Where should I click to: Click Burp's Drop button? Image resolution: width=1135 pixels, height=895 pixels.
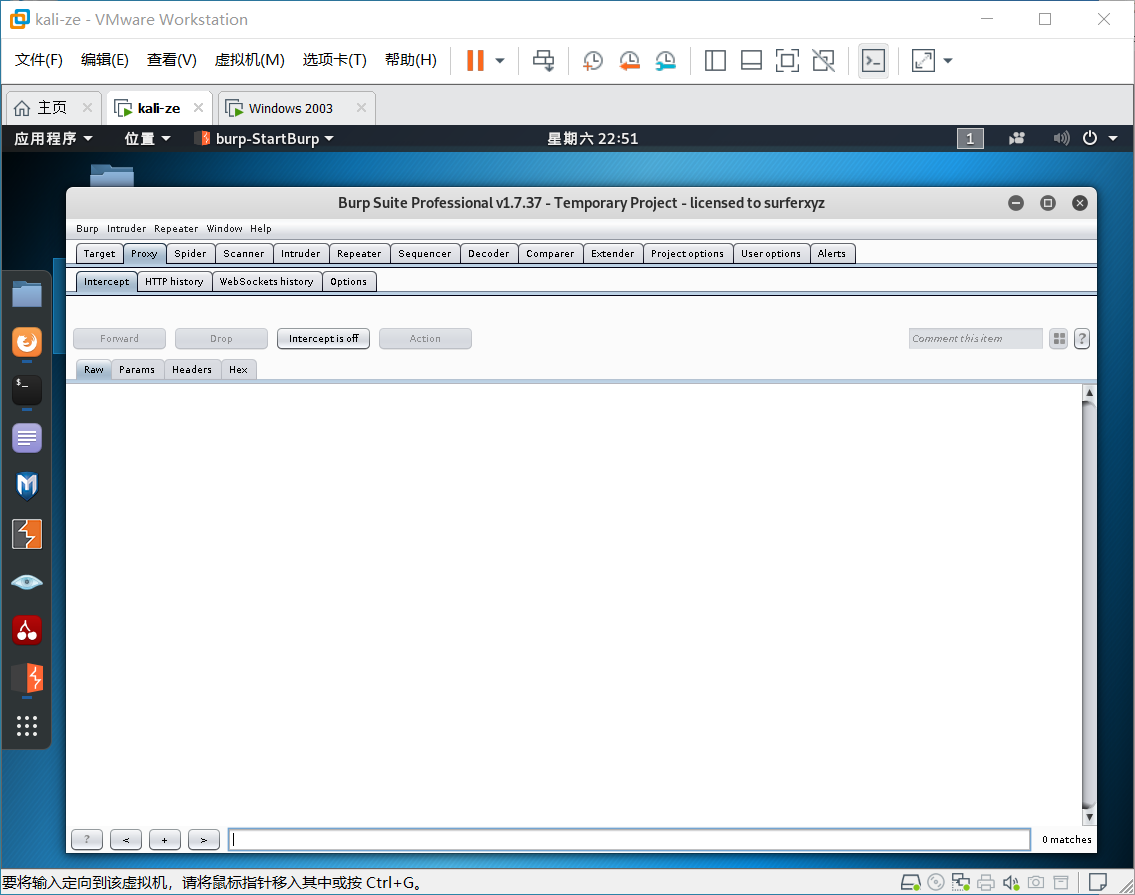[221, 338]
